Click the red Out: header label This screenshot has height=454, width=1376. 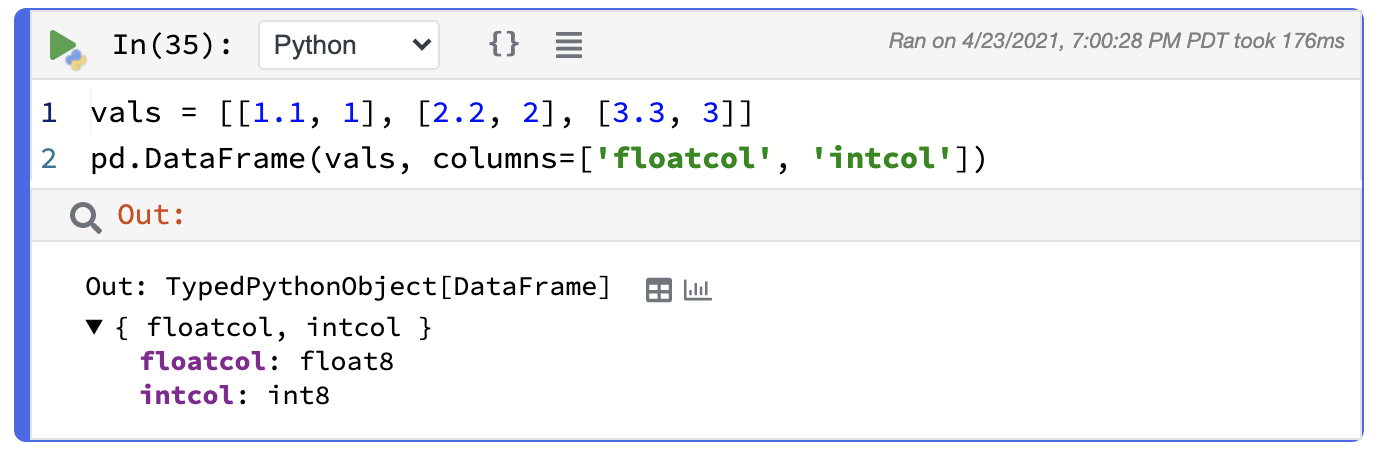click(x=152, y=215)
